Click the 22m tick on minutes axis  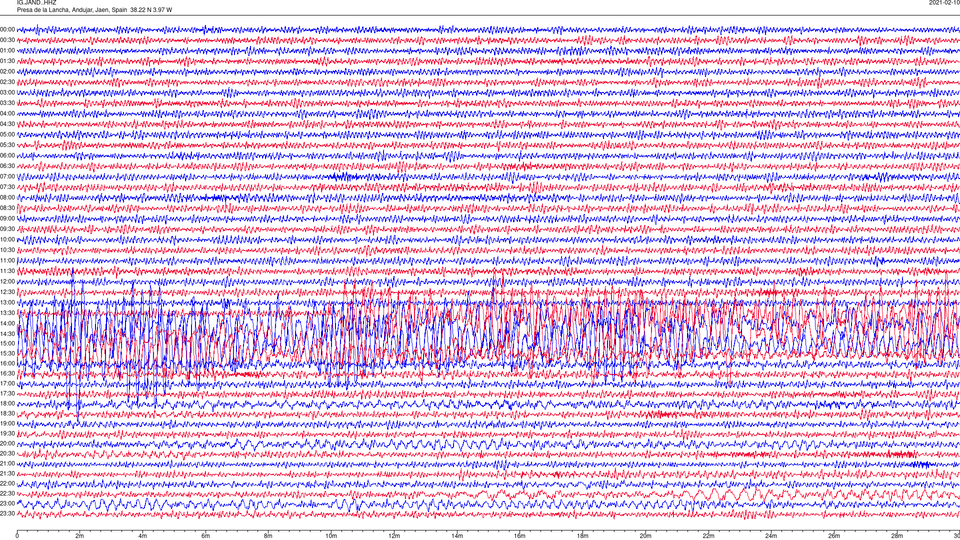coord(708,536)
